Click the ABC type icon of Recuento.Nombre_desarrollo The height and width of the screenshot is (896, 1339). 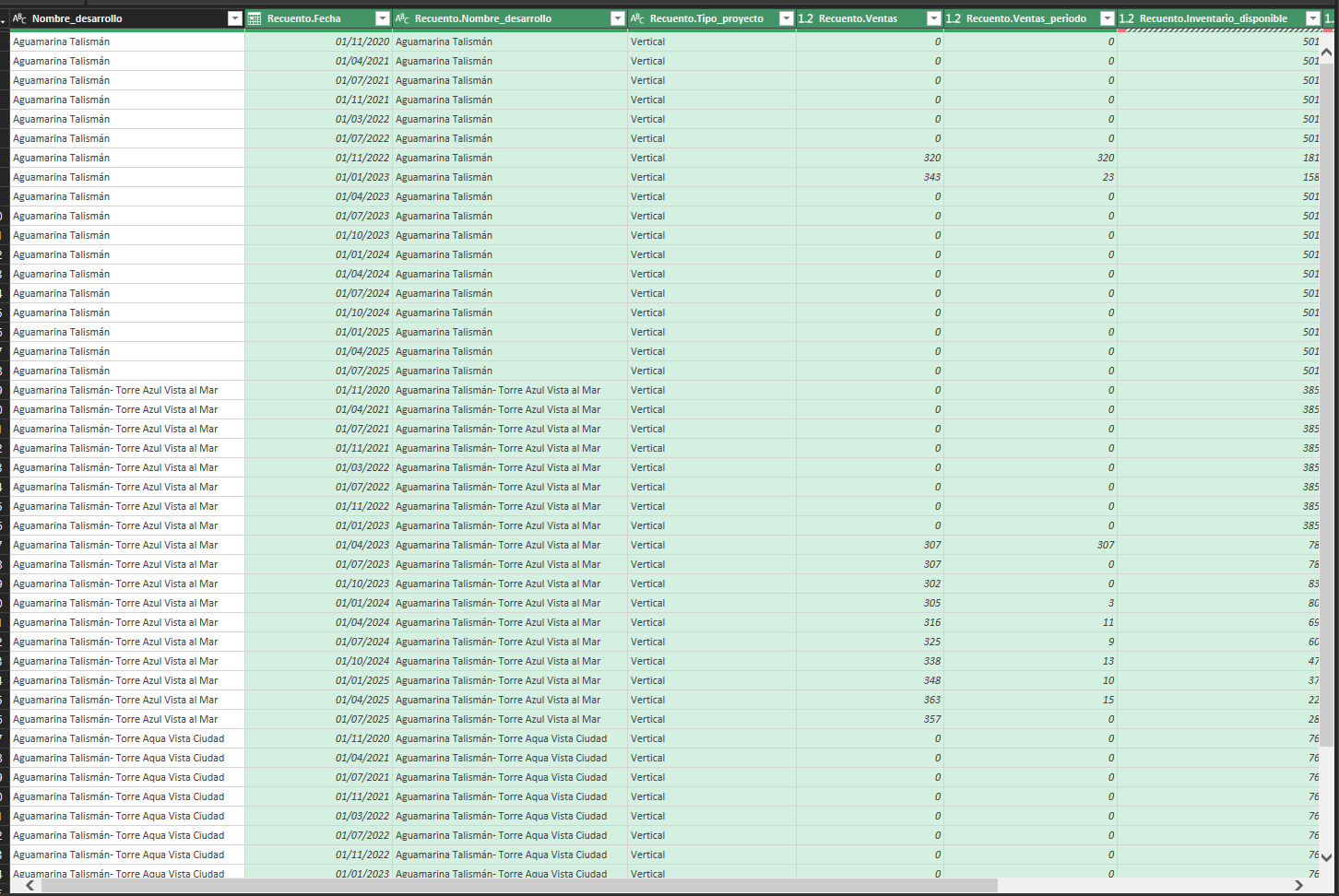coord(402,18)
